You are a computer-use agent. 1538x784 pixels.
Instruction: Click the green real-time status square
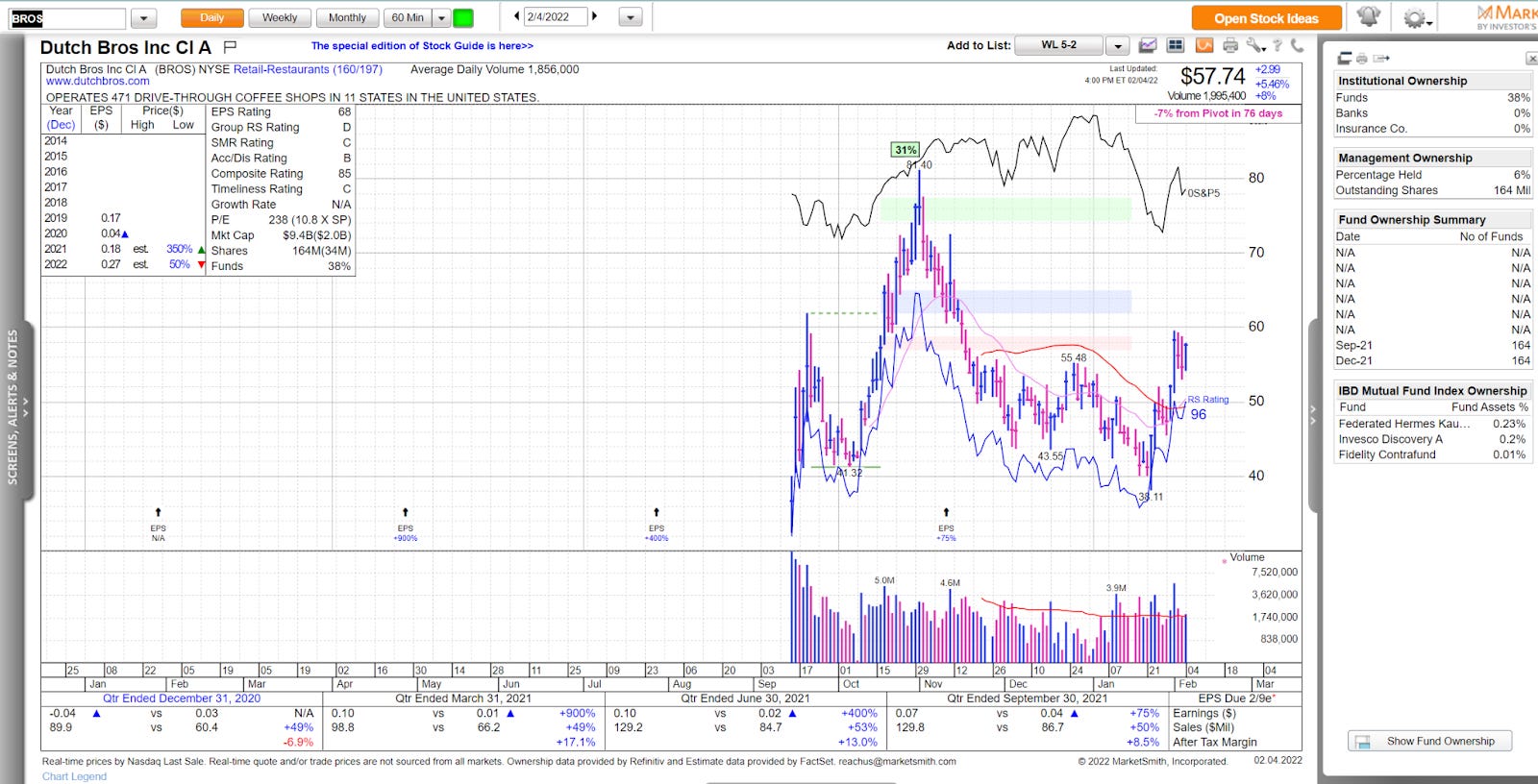pyautogui.click(x=462, y=17)
